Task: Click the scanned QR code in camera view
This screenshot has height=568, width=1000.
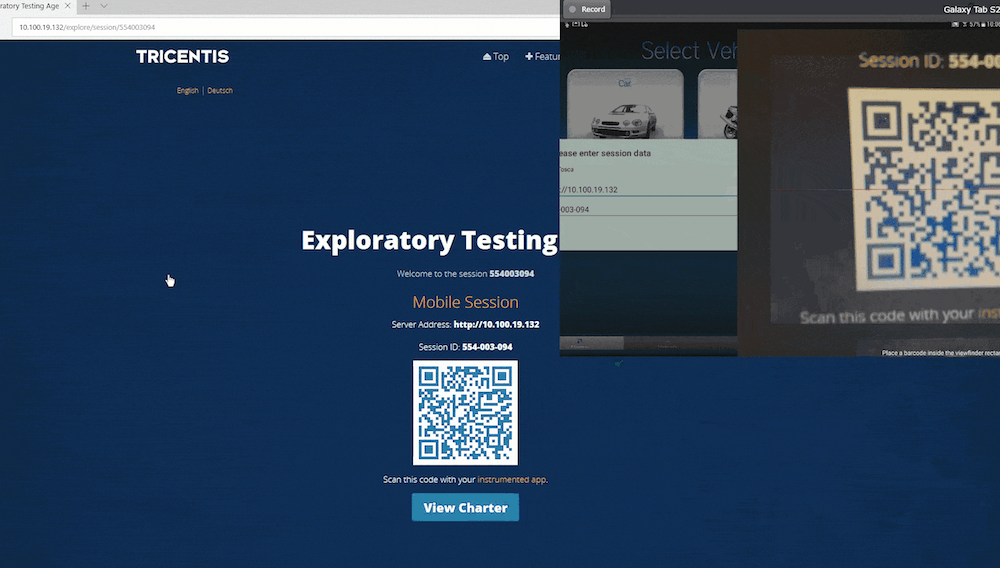Action: 924,189
